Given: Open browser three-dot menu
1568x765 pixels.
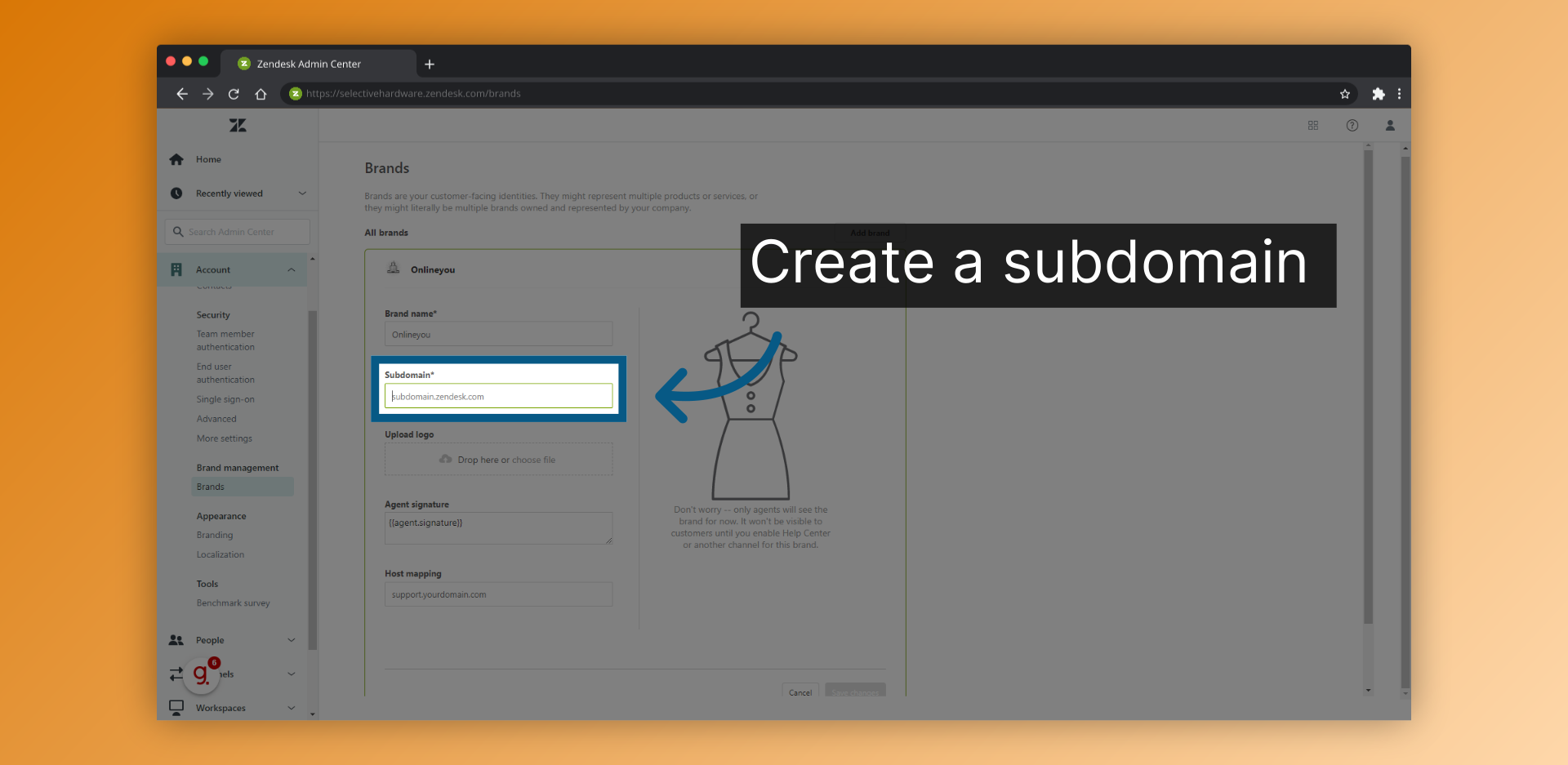Looking at the screenshot, I should 1400,94.
